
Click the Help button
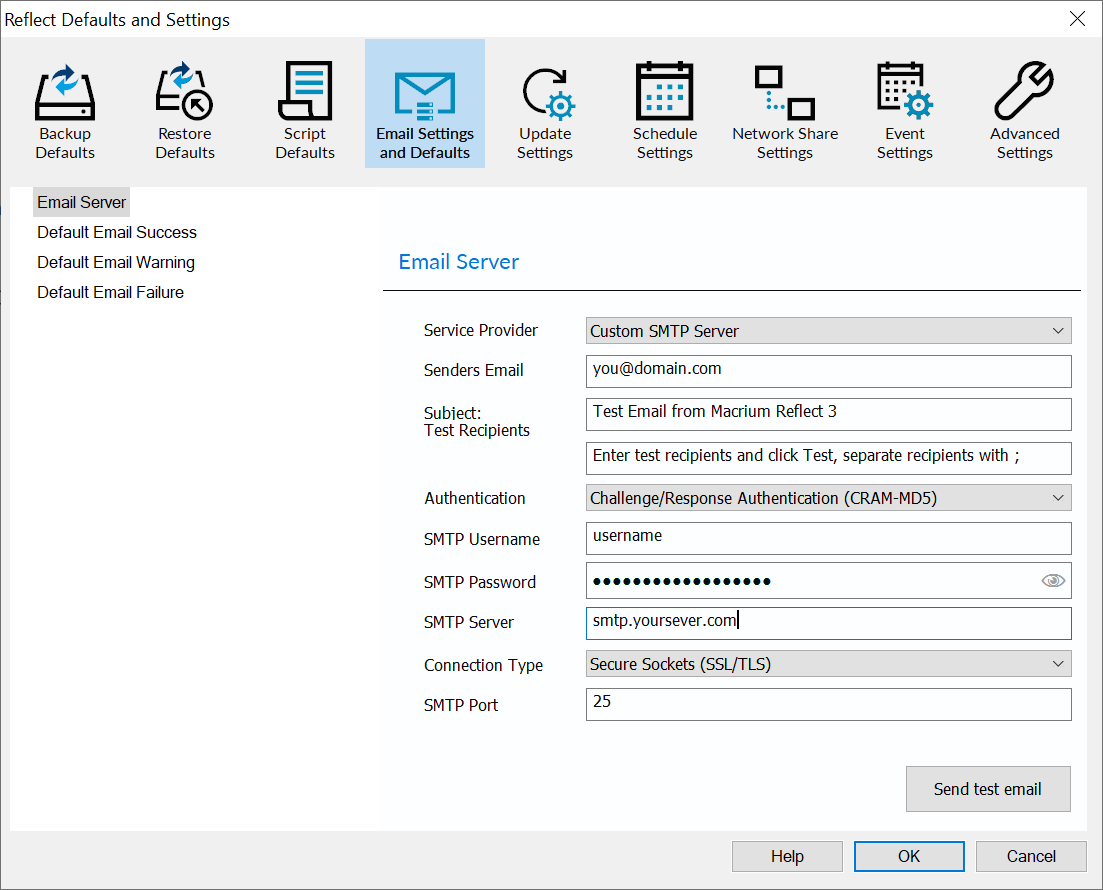click(787, 856)
